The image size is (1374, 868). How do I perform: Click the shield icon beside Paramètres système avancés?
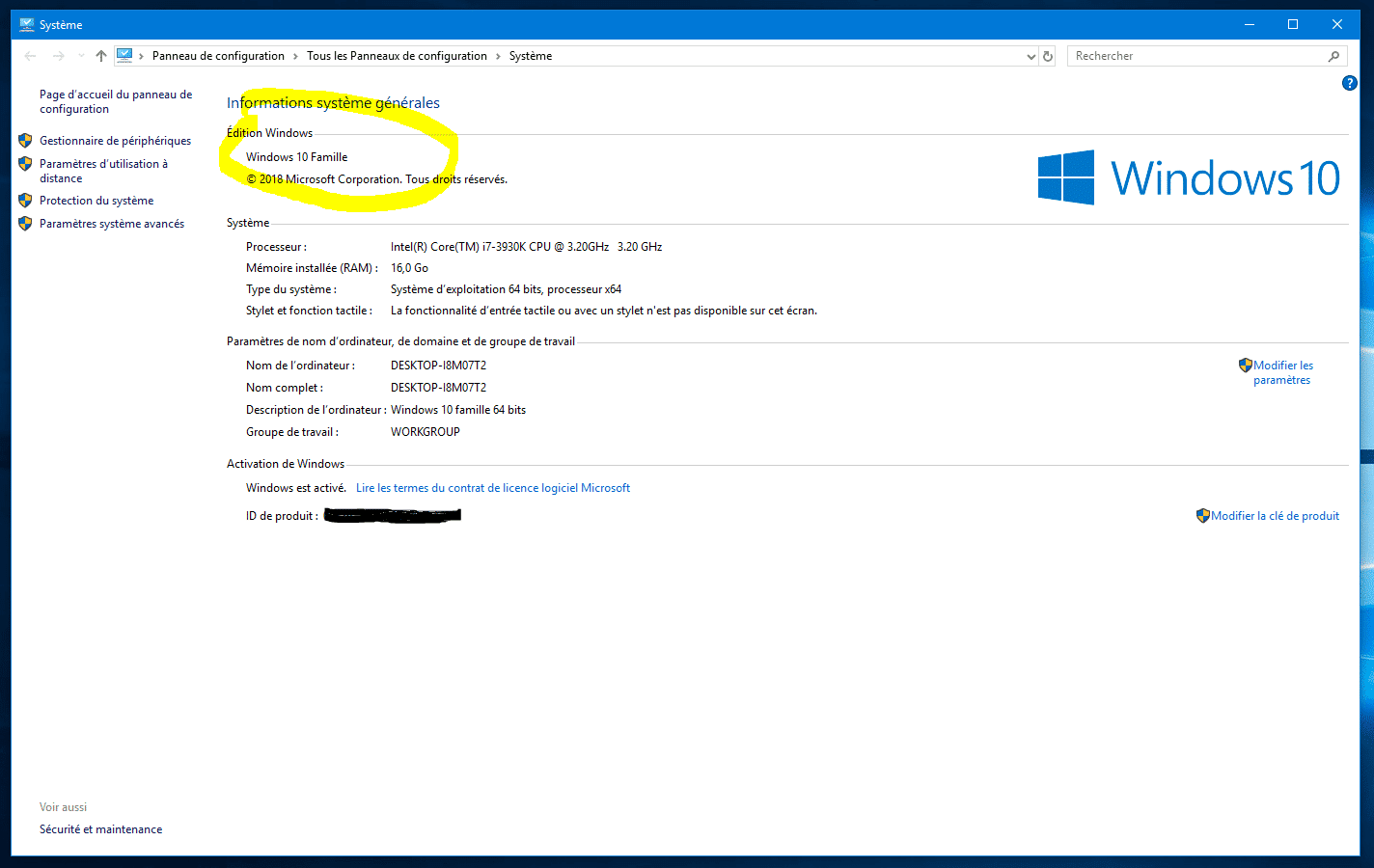click(25, 224)
